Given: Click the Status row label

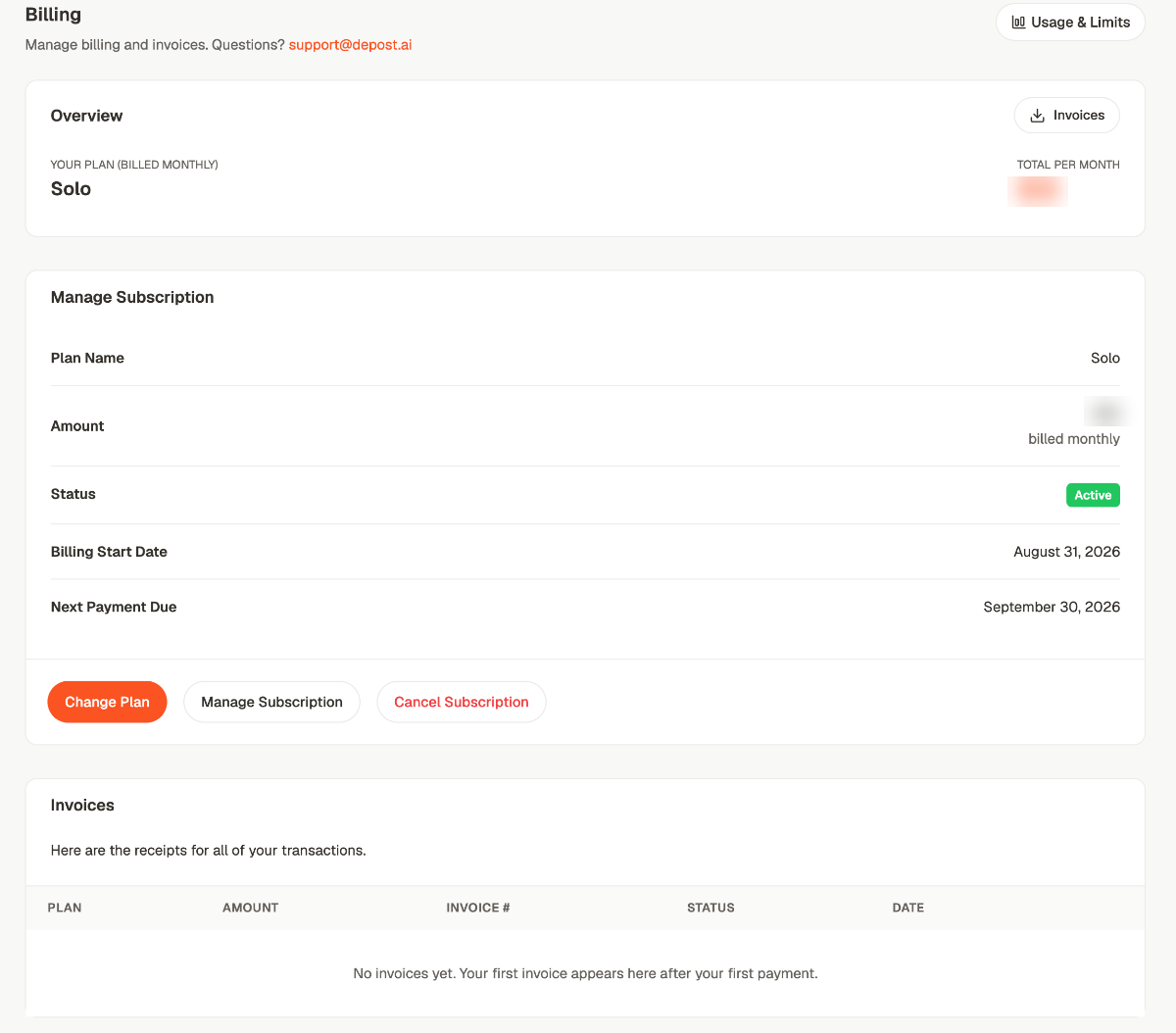Looking at the screenshot, I should (x=73, y=494).
